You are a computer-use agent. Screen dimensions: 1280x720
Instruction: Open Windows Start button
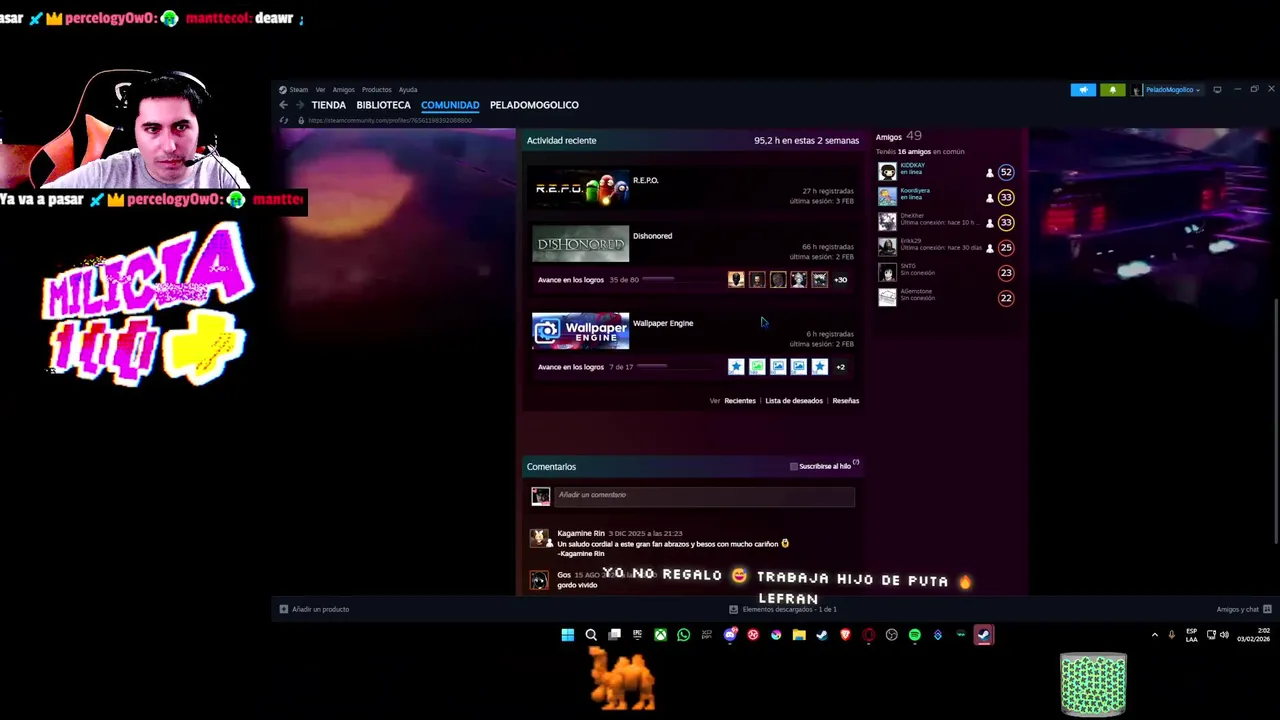568,635
